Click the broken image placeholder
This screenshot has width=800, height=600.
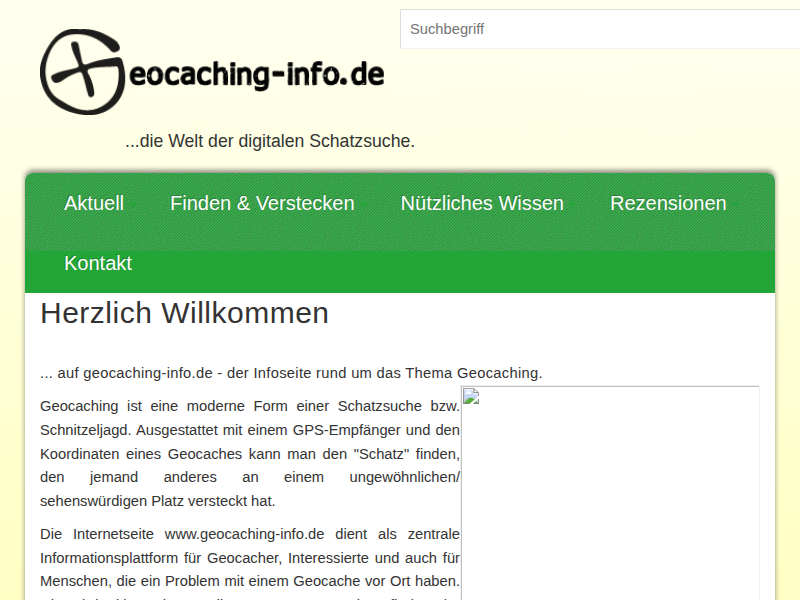[x=610, y=493]
